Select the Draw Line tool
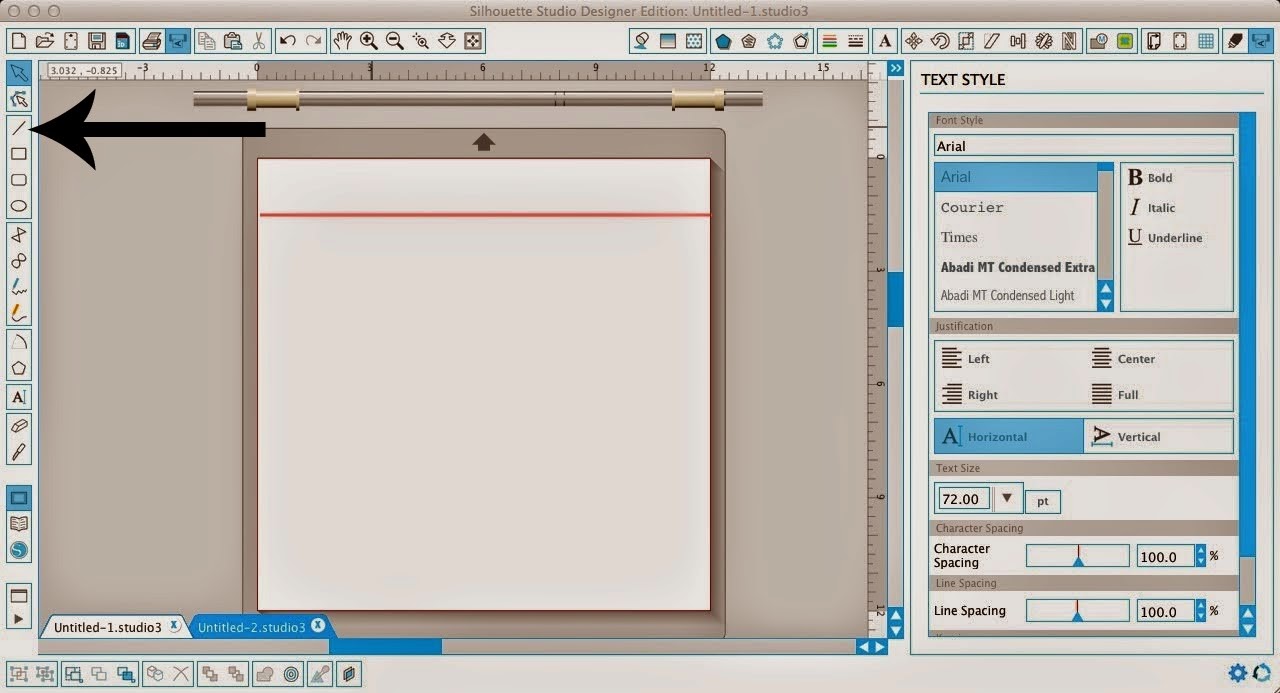This screenshot has width=1280, height=693. coord(18,128)
